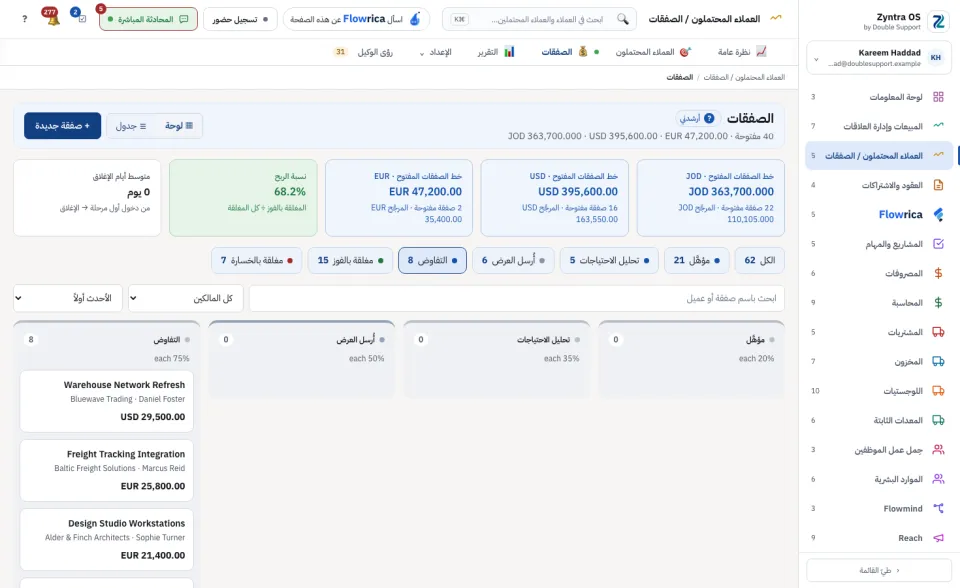Select العملاء المحتملون / الصفقات sidebar item
The width and height of the screenshot is (960, 588).
879,156
